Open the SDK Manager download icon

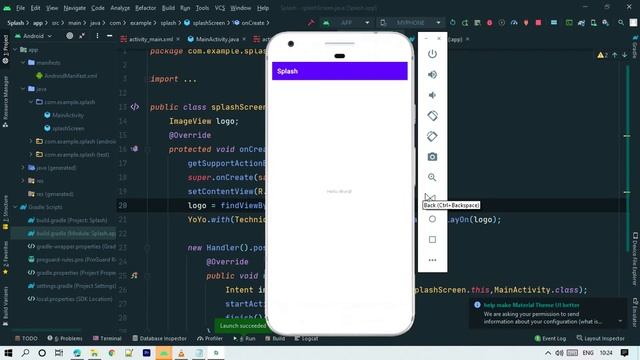coord(606,23)
